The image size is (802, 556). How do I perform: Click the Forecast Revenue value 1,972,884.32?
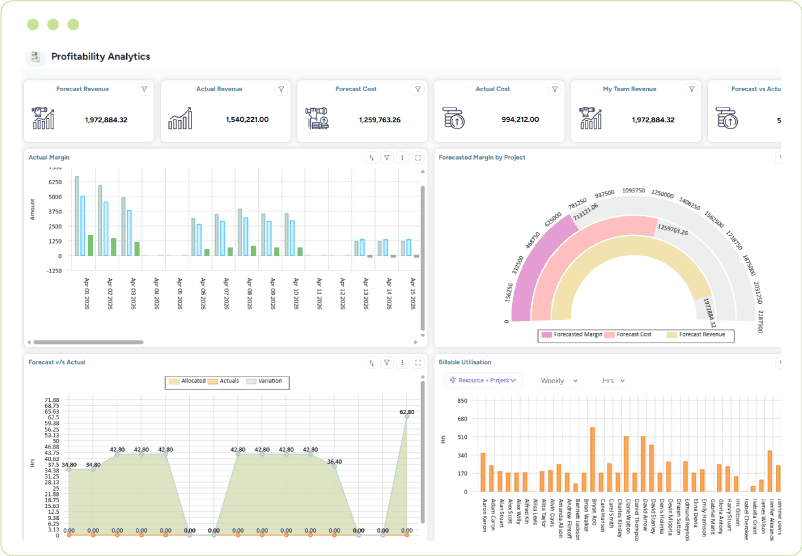click(x=106, y=120)
